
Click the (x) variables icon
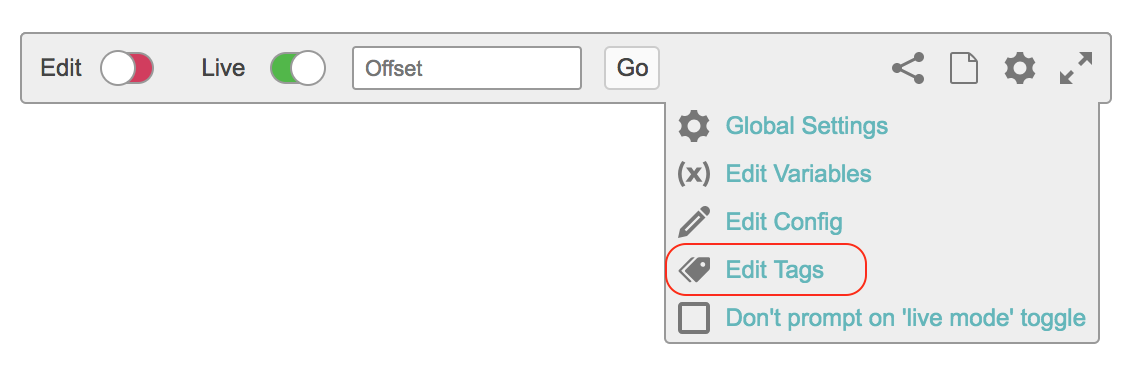coord(693,174)
